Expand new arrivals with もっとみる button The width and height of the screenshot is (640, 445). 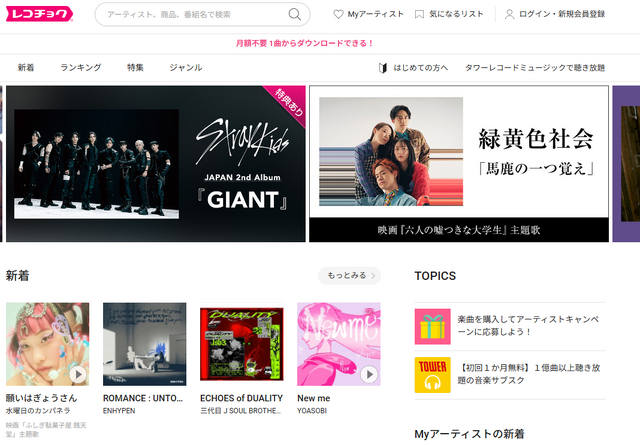tap(349, 275)
